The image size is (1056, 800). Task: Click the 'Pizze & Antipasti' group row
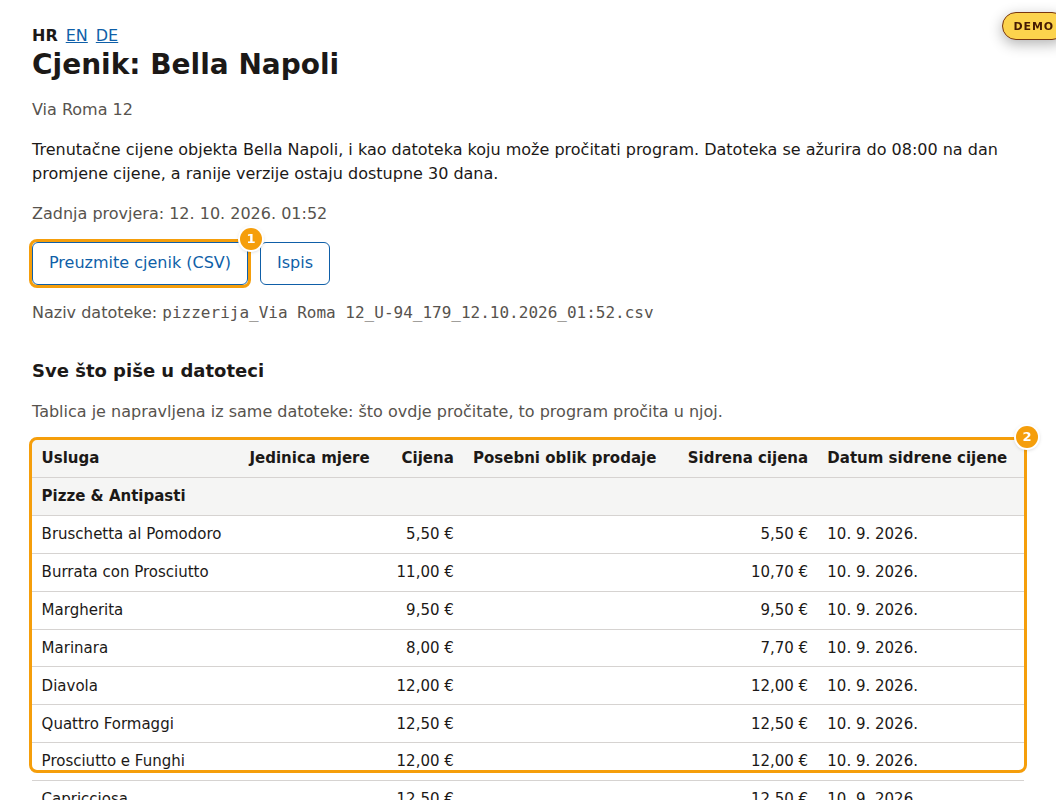[x=528, y=496]
